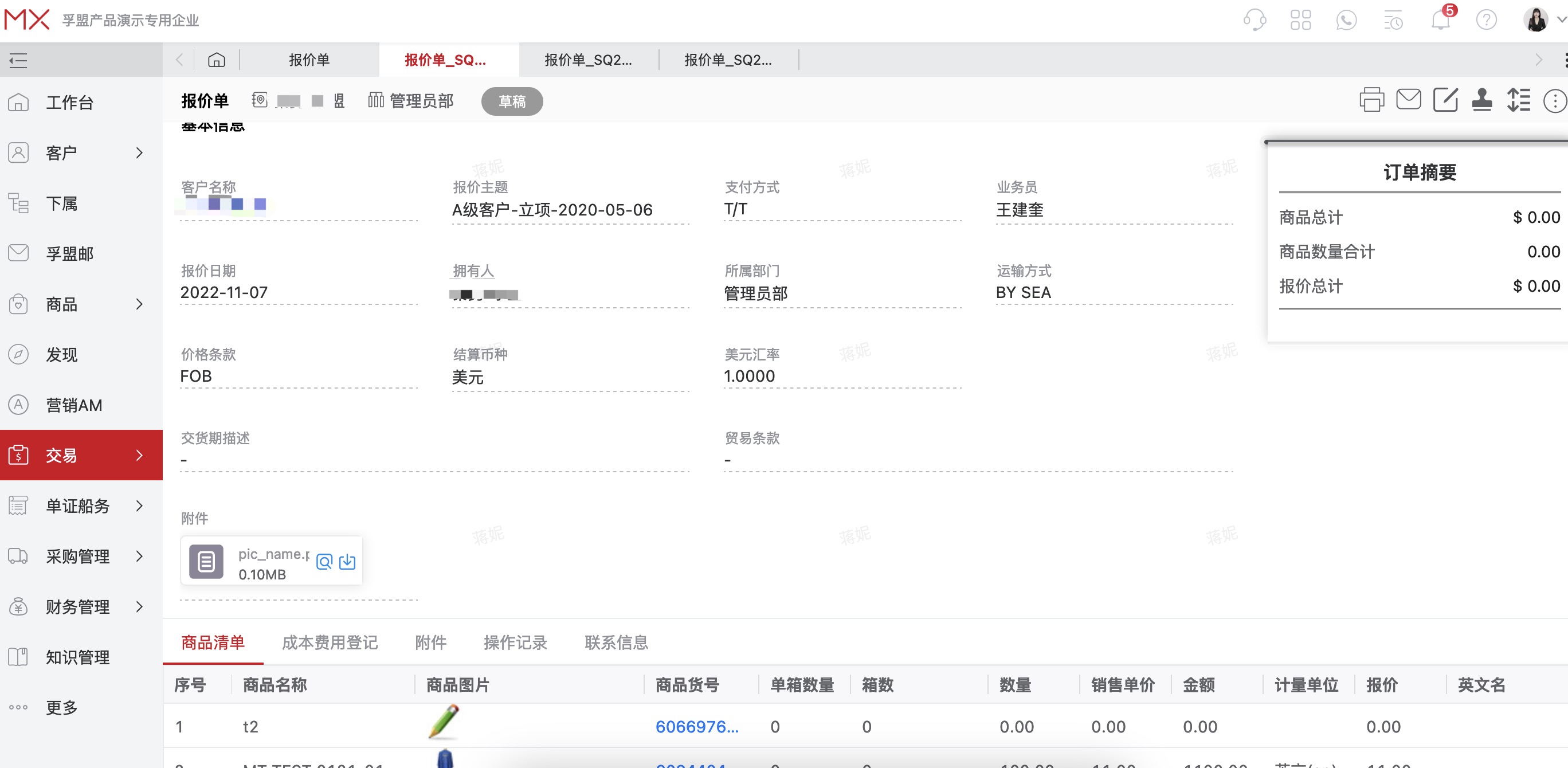The image size is (1568, 768).
Task: Click the 美元汇率 value 1.0000
Action: pos(749,377)
